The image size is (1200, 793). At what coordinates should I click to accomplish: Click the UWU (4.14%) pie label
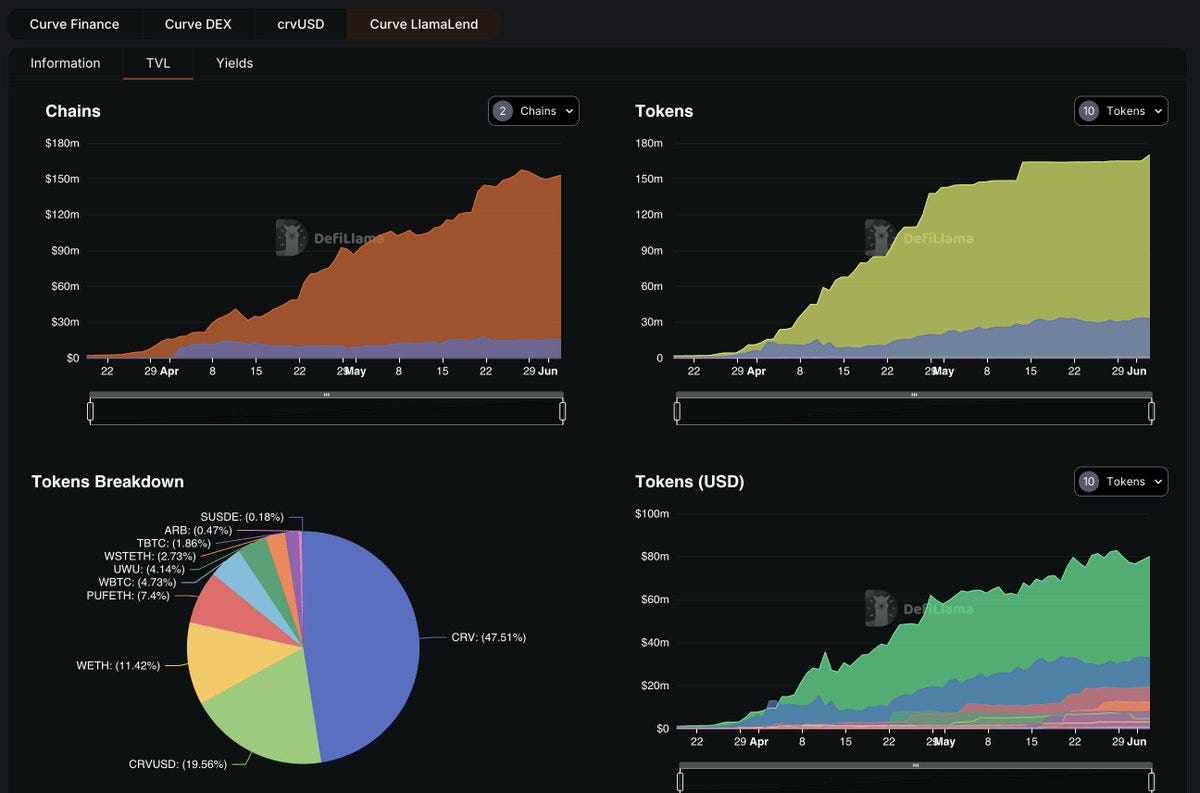tap(149, 569)
